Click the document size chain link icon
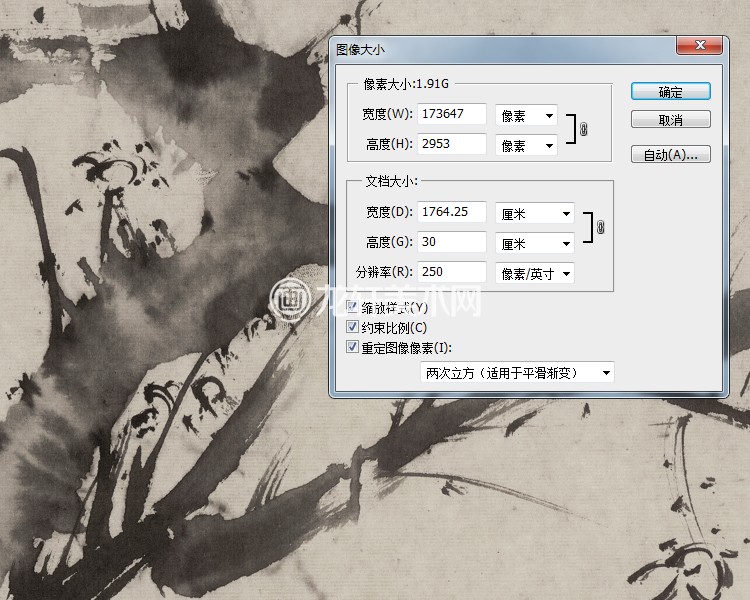Viewport: 750px width, 600px height. click(x=600, y=228)
